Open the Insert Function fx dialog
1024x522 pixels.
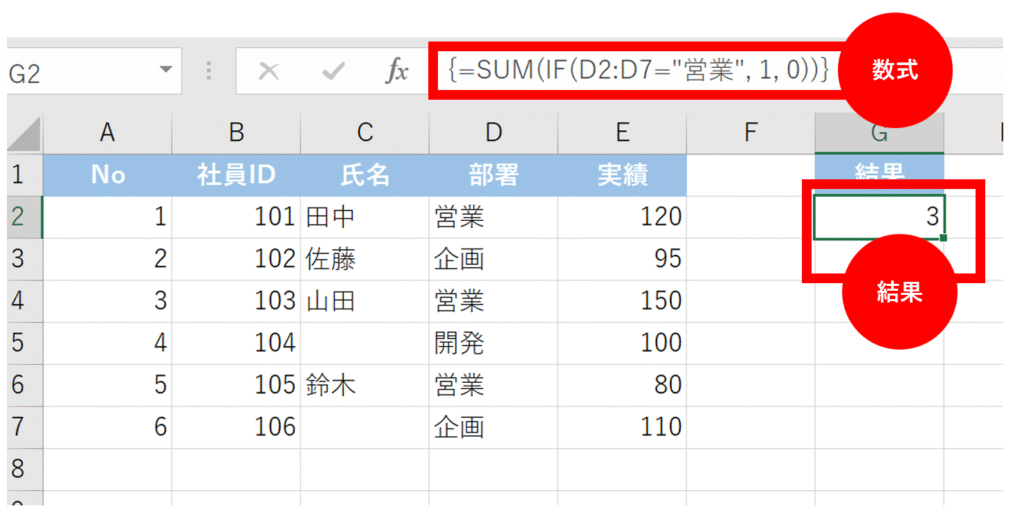tap(397, 71)
